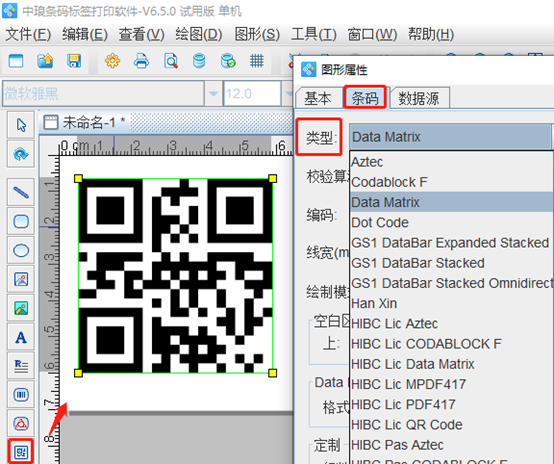Click the printer icon in toolbar

[x=141, y=61]
